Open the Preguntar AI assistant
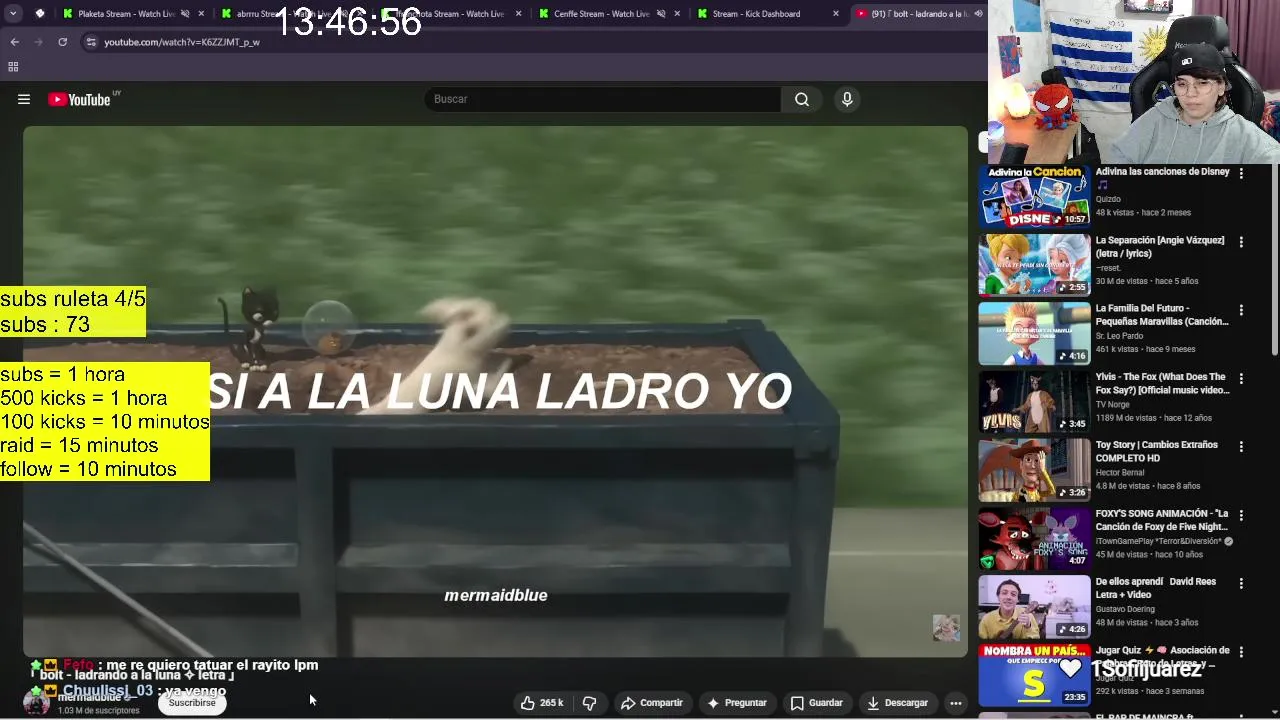This screenshot has height=720, width=1280. 737,703
